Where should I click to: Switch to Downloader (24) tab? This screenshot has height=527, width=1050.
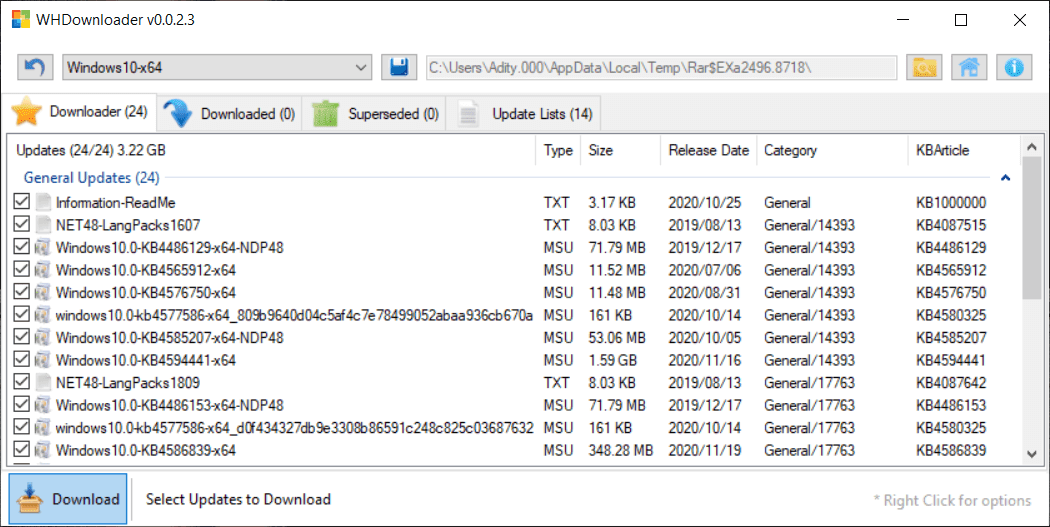tap(80, 112)
